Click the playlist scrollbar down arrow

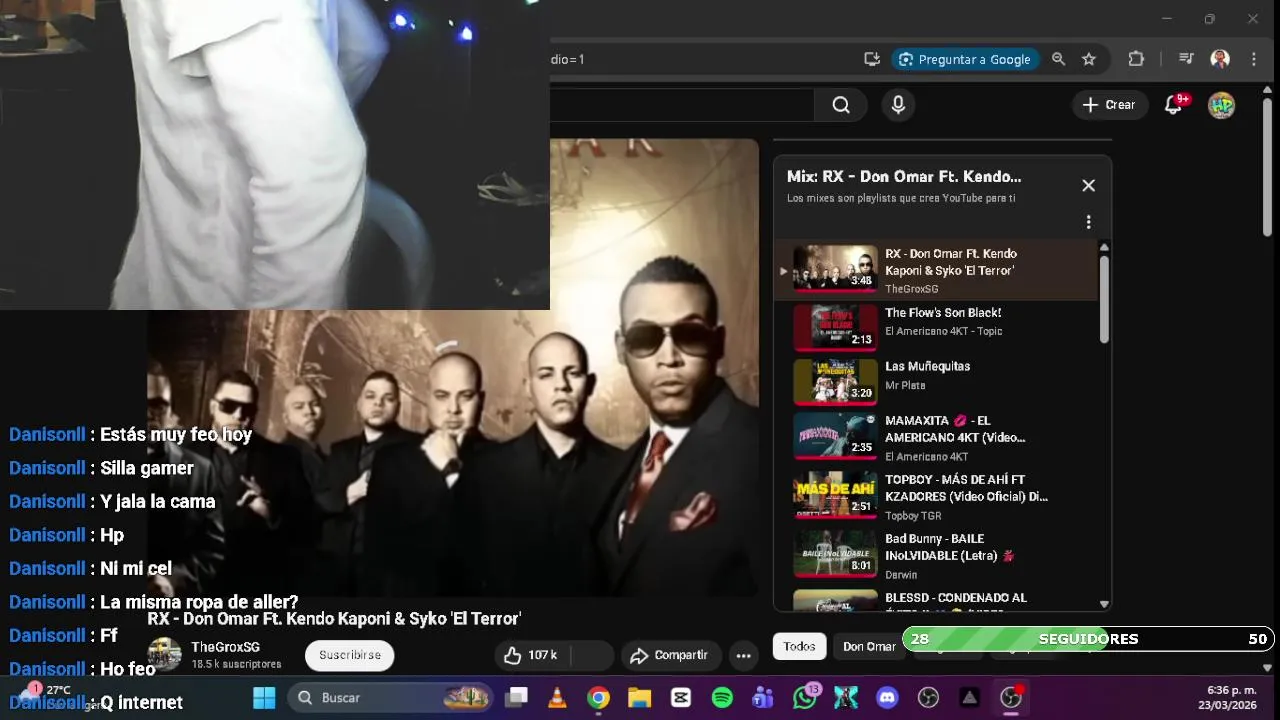click(x=1104, y=604)
